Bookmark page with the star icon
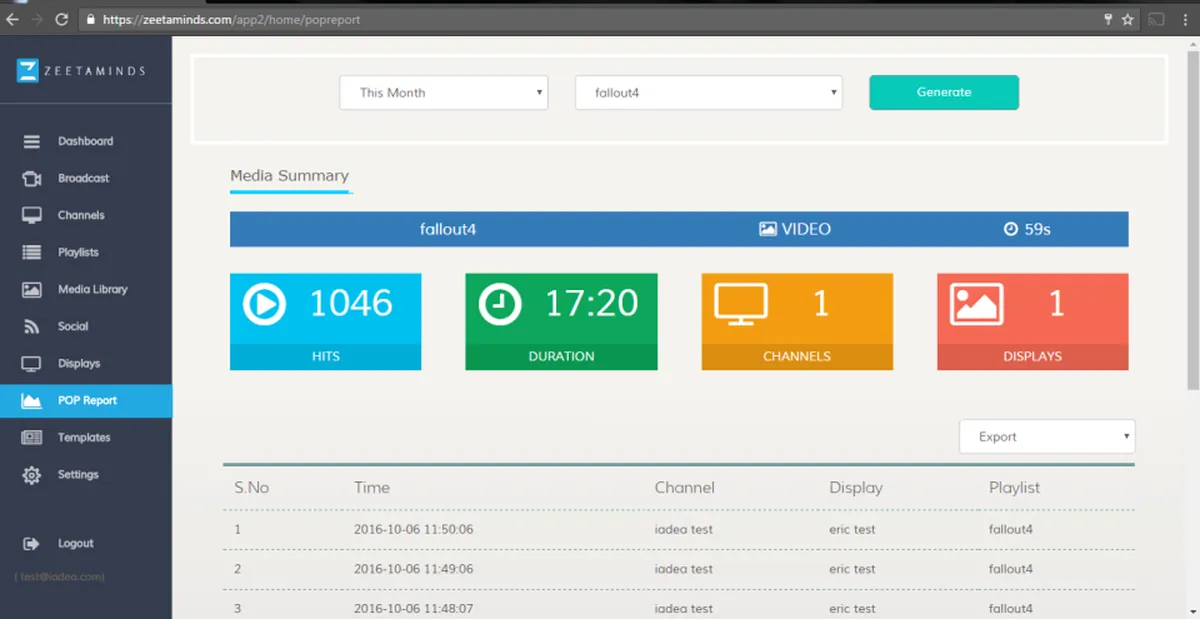 coord(1128,19)
